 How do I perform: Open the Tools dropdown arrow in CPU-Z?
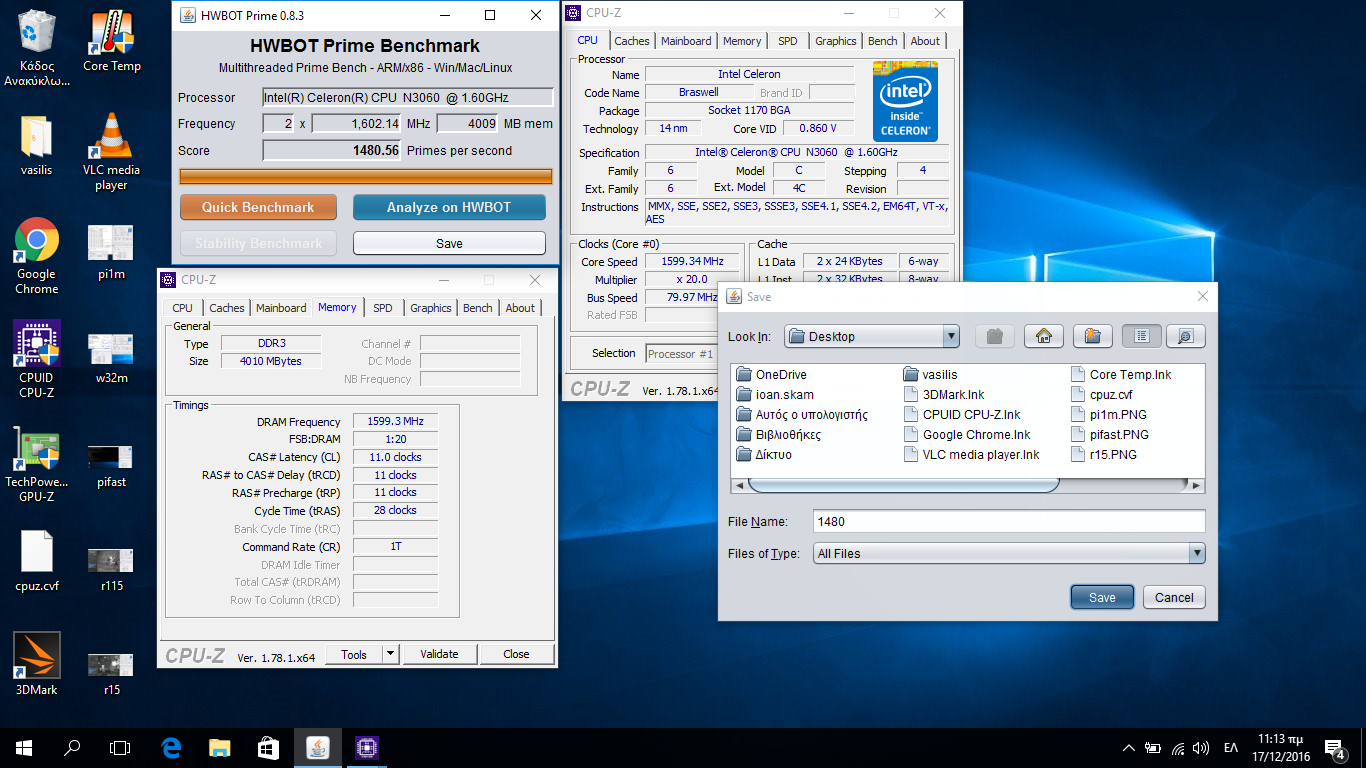tap(390, 654)
